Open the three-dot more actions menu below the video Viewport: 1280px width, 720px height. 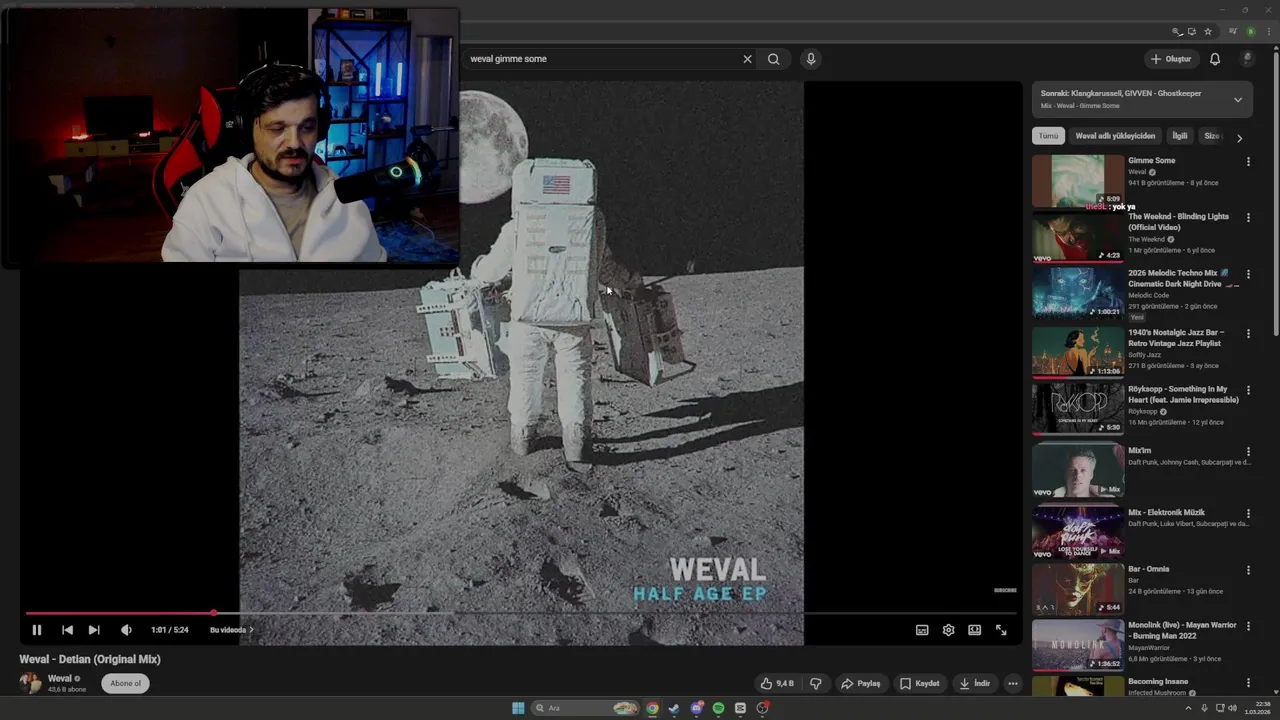1013,684
